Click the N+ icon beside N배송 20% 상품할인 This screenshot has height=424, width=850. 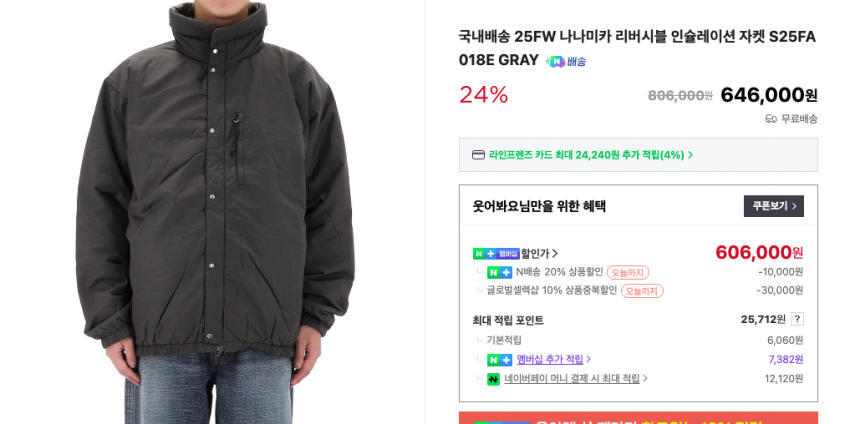click(x=499, y=273)
